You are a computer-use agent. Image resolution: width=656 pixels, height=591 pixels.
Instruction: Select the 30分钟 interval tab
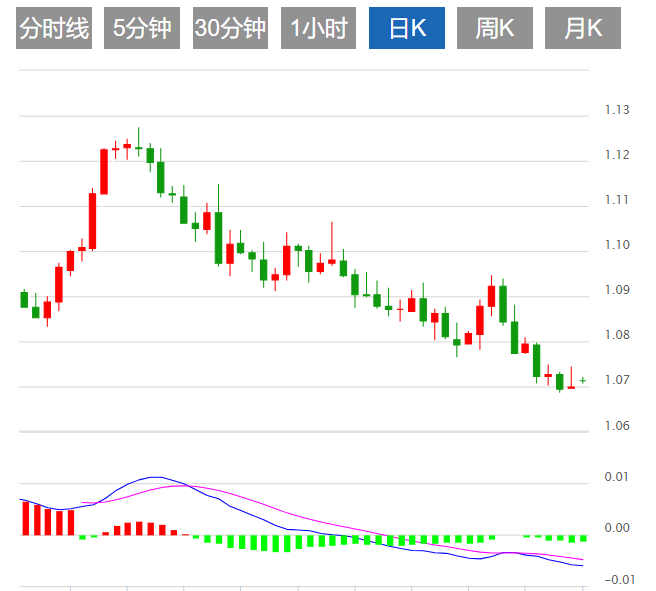pos(230,28)
